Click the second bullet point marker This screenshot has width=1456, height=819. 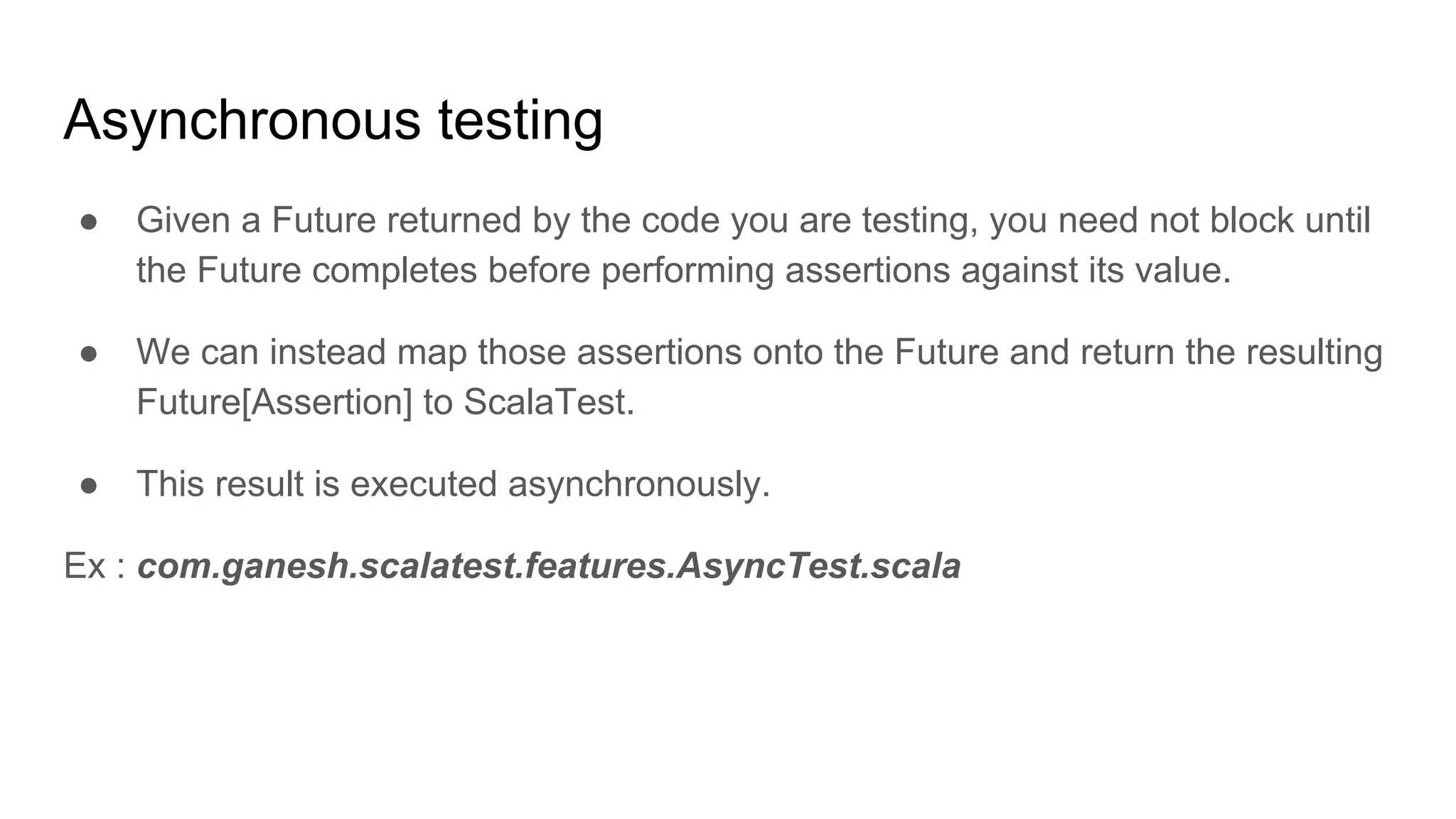pos(89,353)
